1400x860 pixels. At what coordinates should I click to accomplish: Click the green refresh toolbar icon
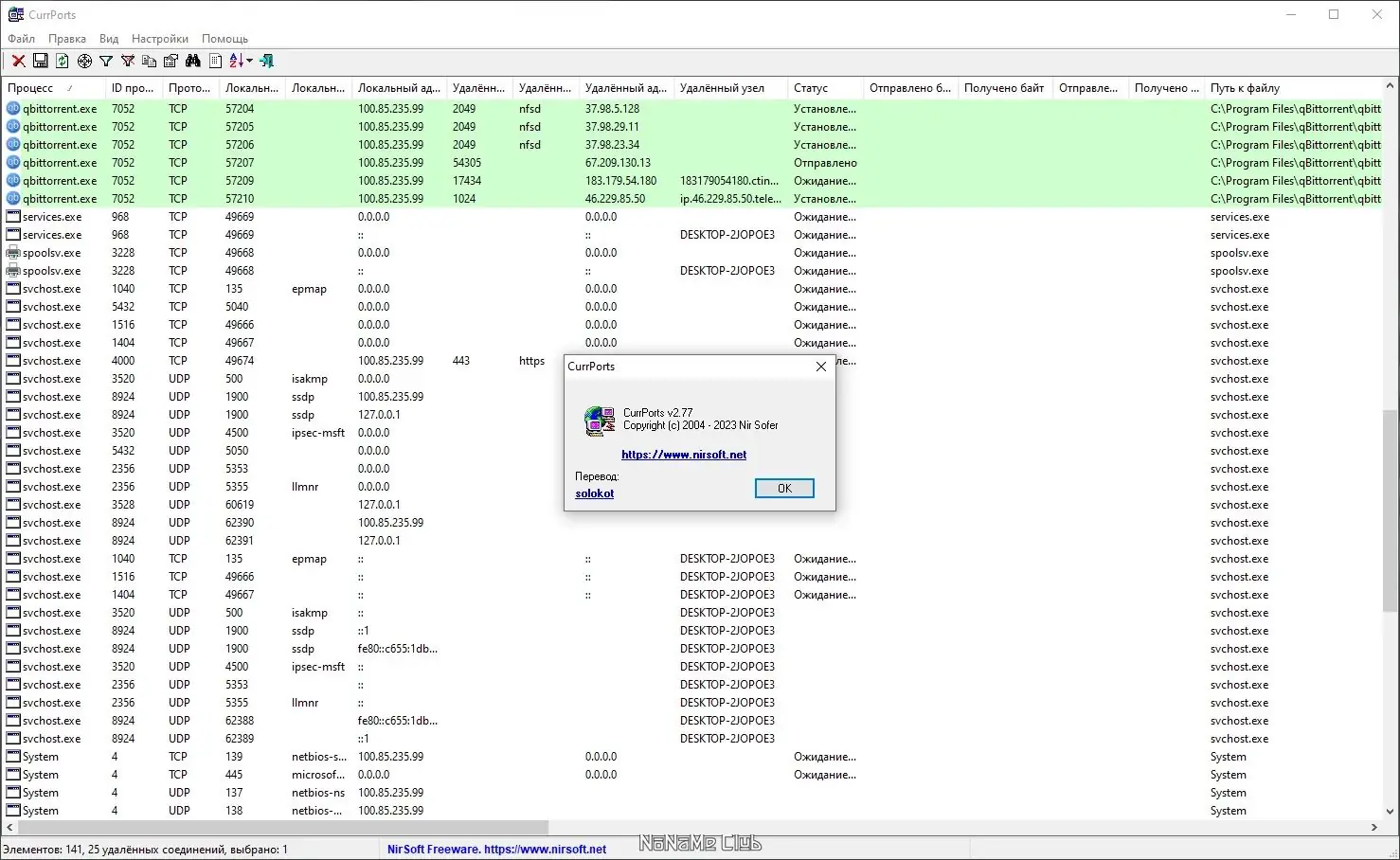coord(62,62)
